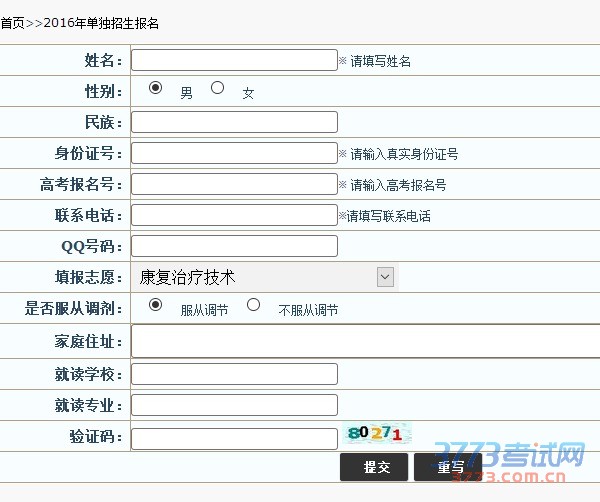Focus the 就读学校 school input field

pyautogui.click(x=234, y=374)
